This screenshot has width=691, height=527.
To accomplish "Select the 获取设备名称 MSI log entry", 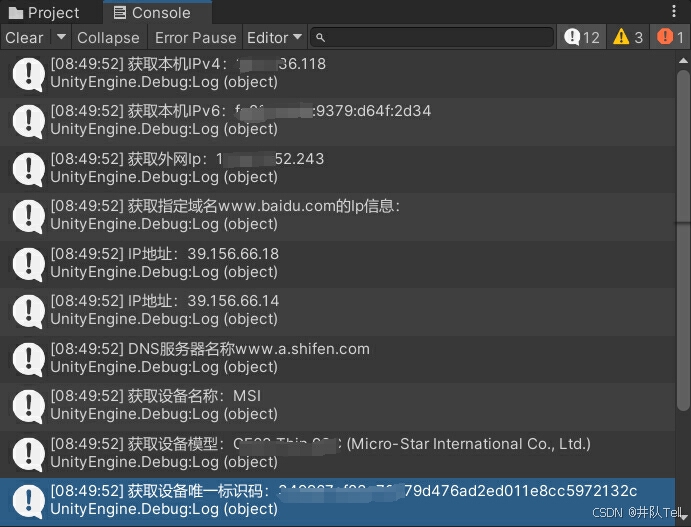I will tap(338, 405).
